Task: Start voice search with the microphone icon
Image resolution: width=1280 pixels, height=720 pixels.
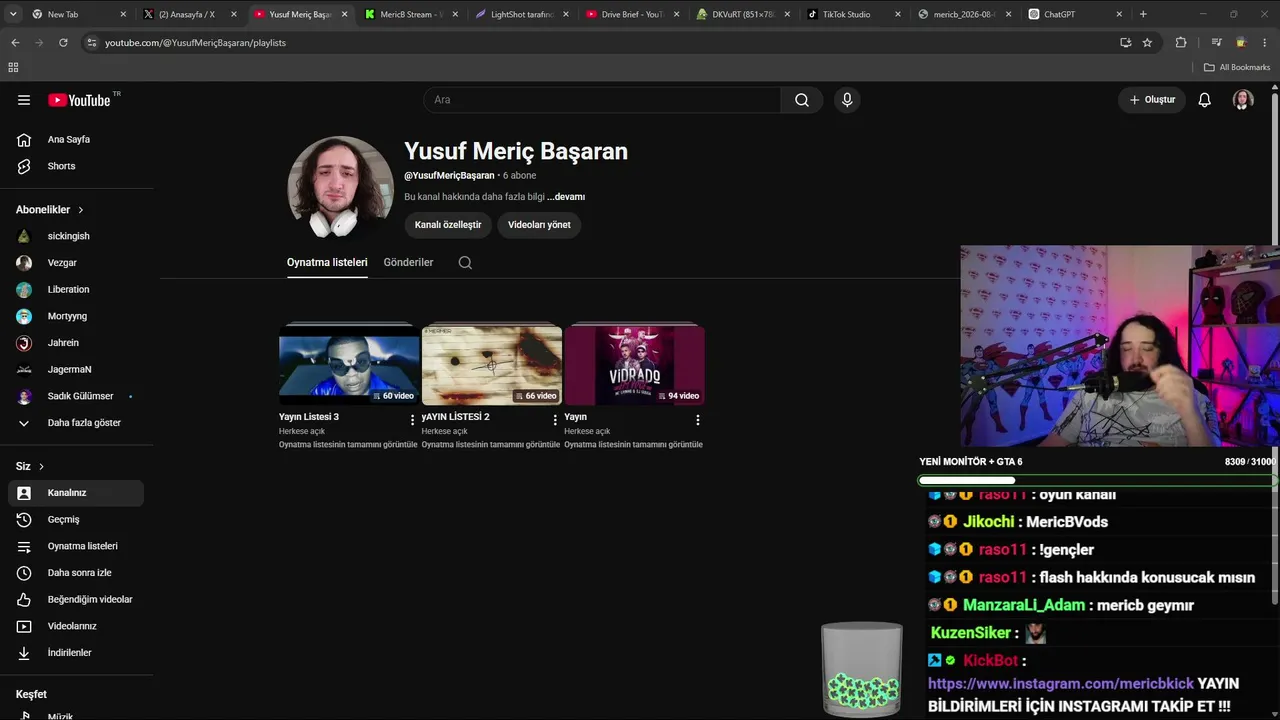Action: (x=847, y=100)
